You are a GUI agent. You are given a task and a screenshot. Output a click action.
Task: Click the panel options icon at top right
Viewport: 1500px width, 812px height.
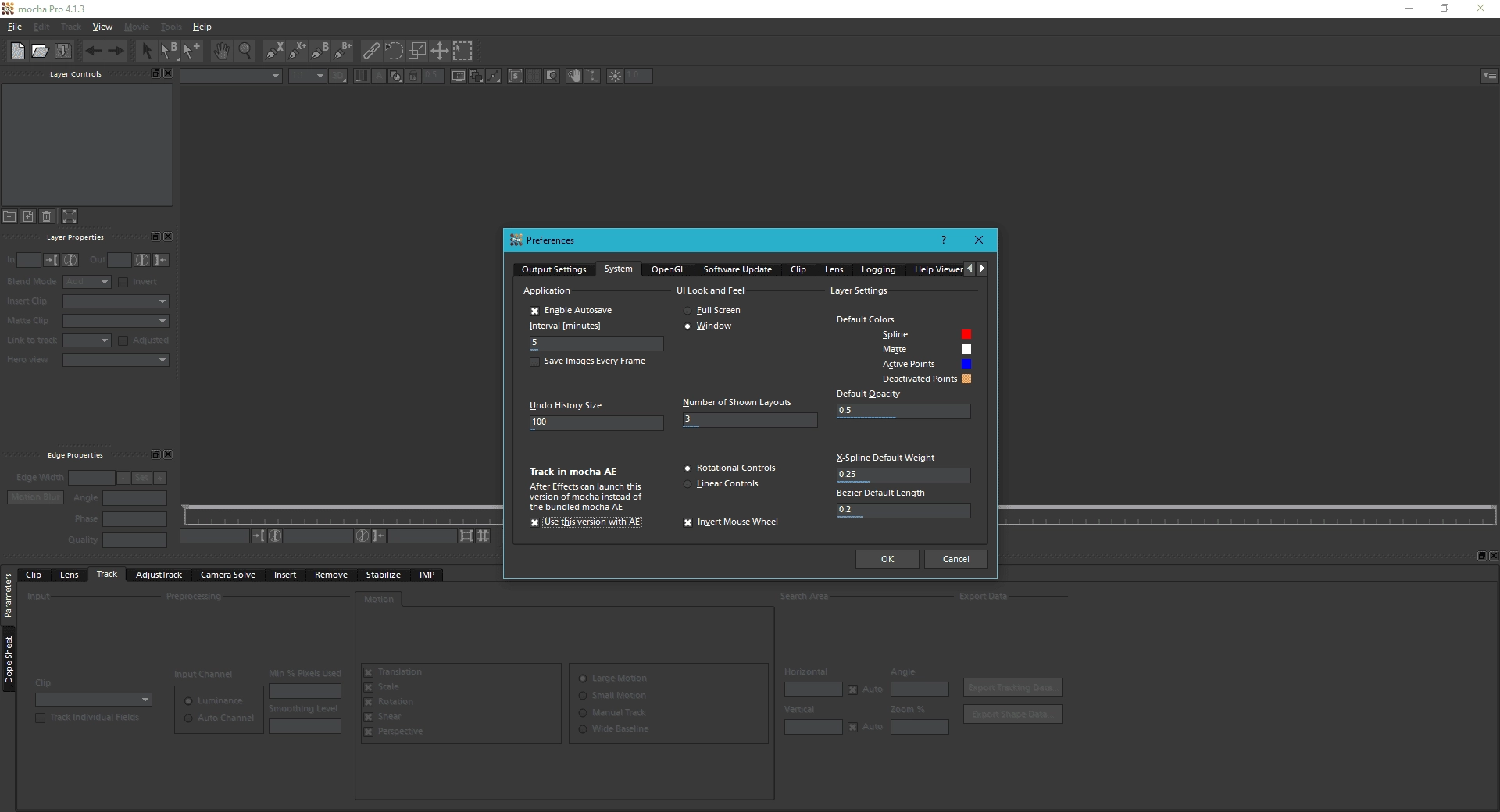click(1490, 76)
